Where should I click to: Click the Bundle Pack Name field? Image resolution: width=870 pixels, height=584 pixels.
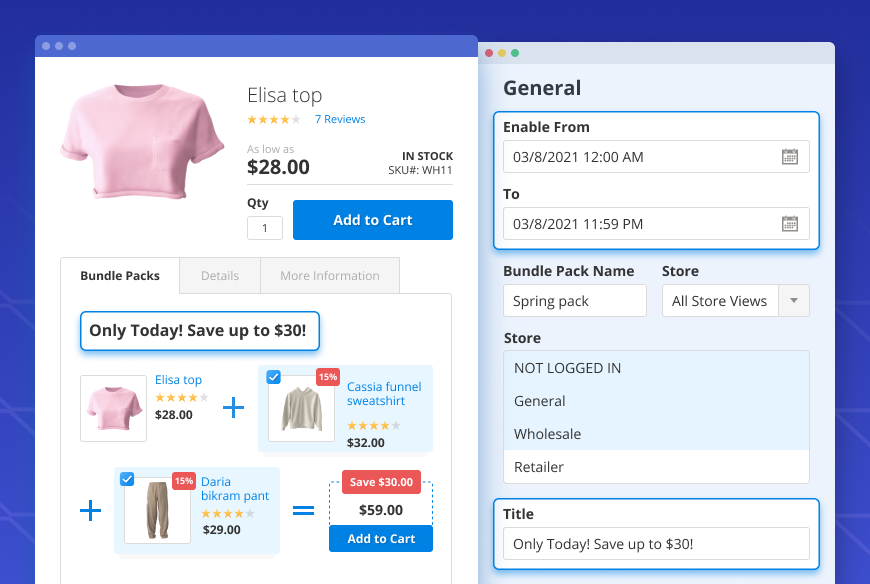point(574,301)
